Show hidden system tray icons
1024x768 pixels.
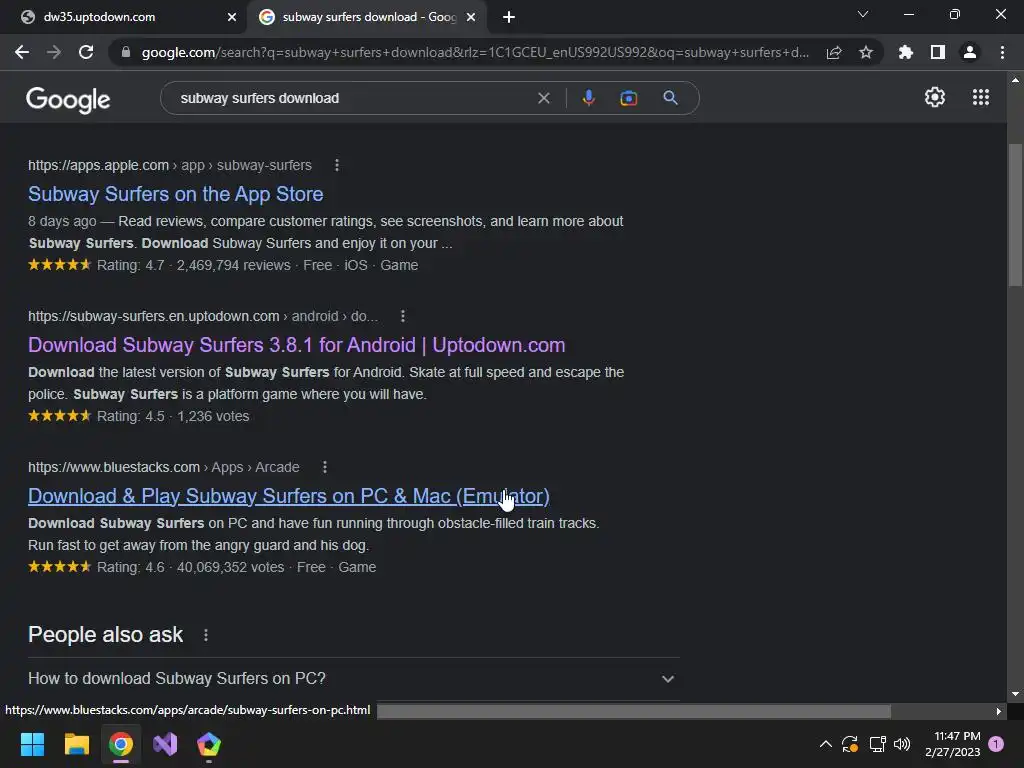(825, 744)
